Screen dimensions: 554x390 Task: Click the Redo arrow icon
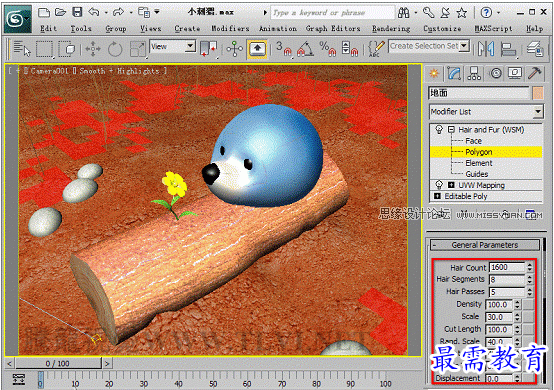coord(118,13)
